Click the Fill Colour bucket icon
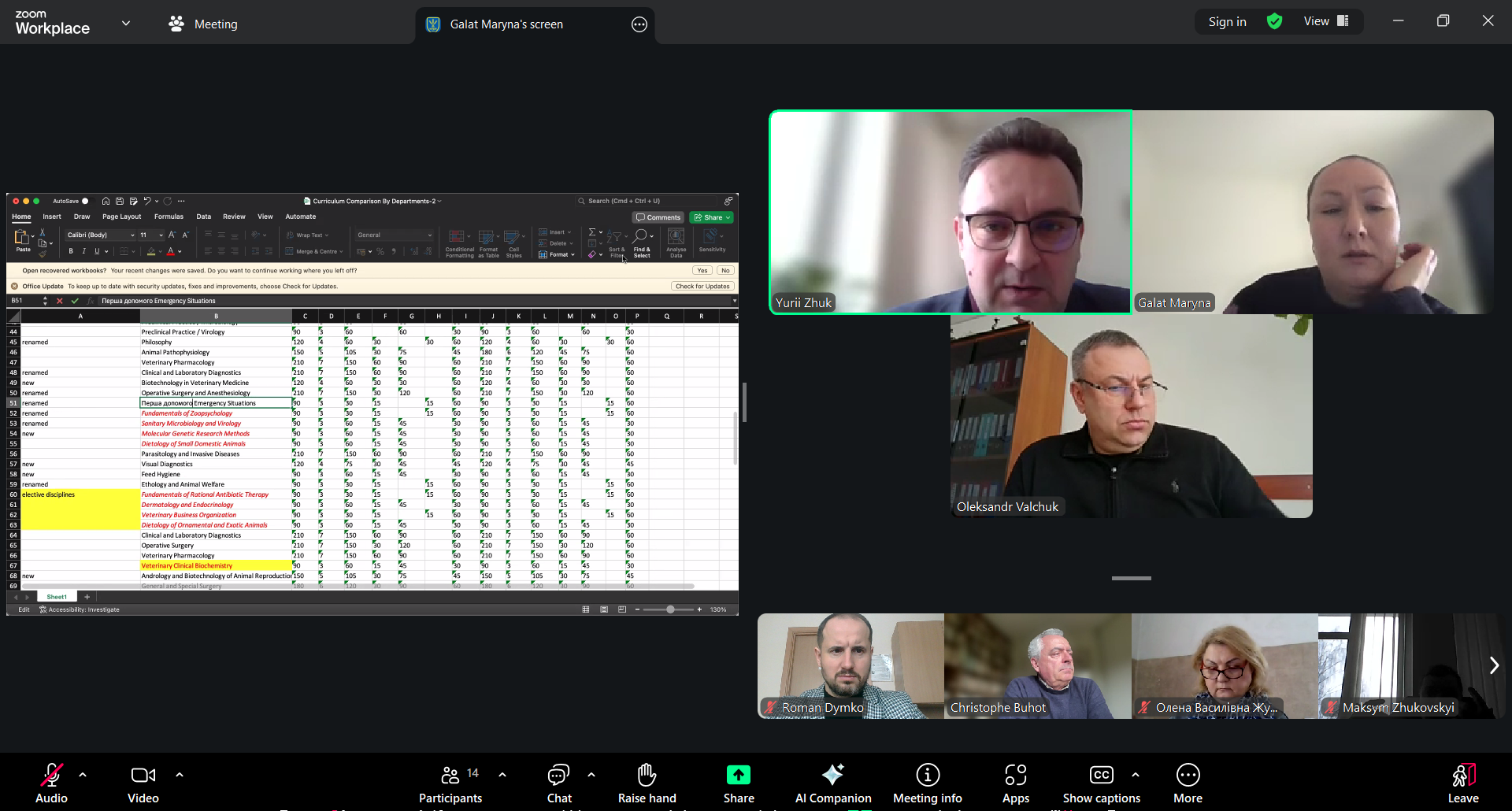Screen dimensions: 1512x811 click(x=151, y=251)
